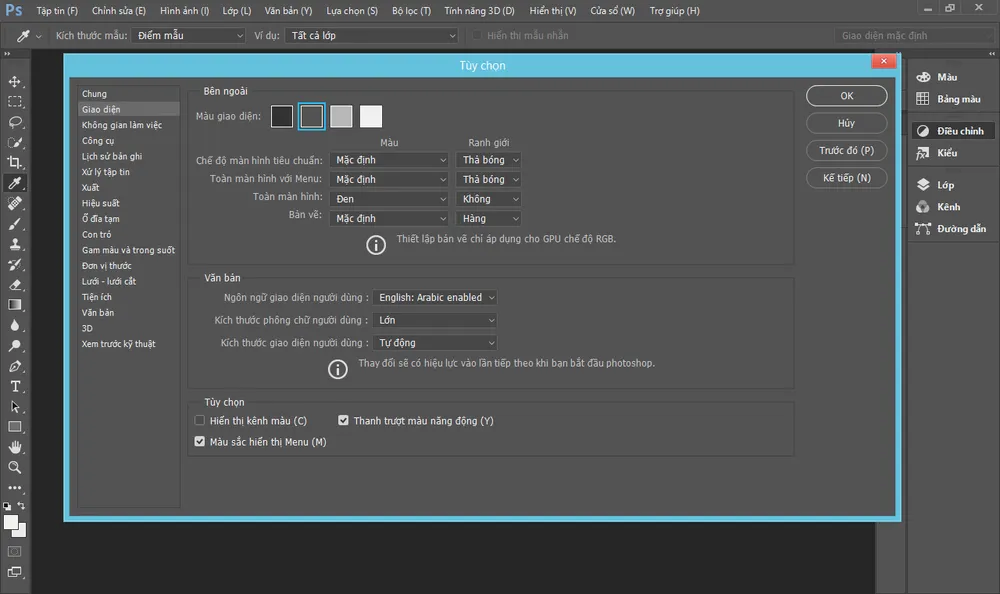Activate the Hand tool

tap(15, 447)
